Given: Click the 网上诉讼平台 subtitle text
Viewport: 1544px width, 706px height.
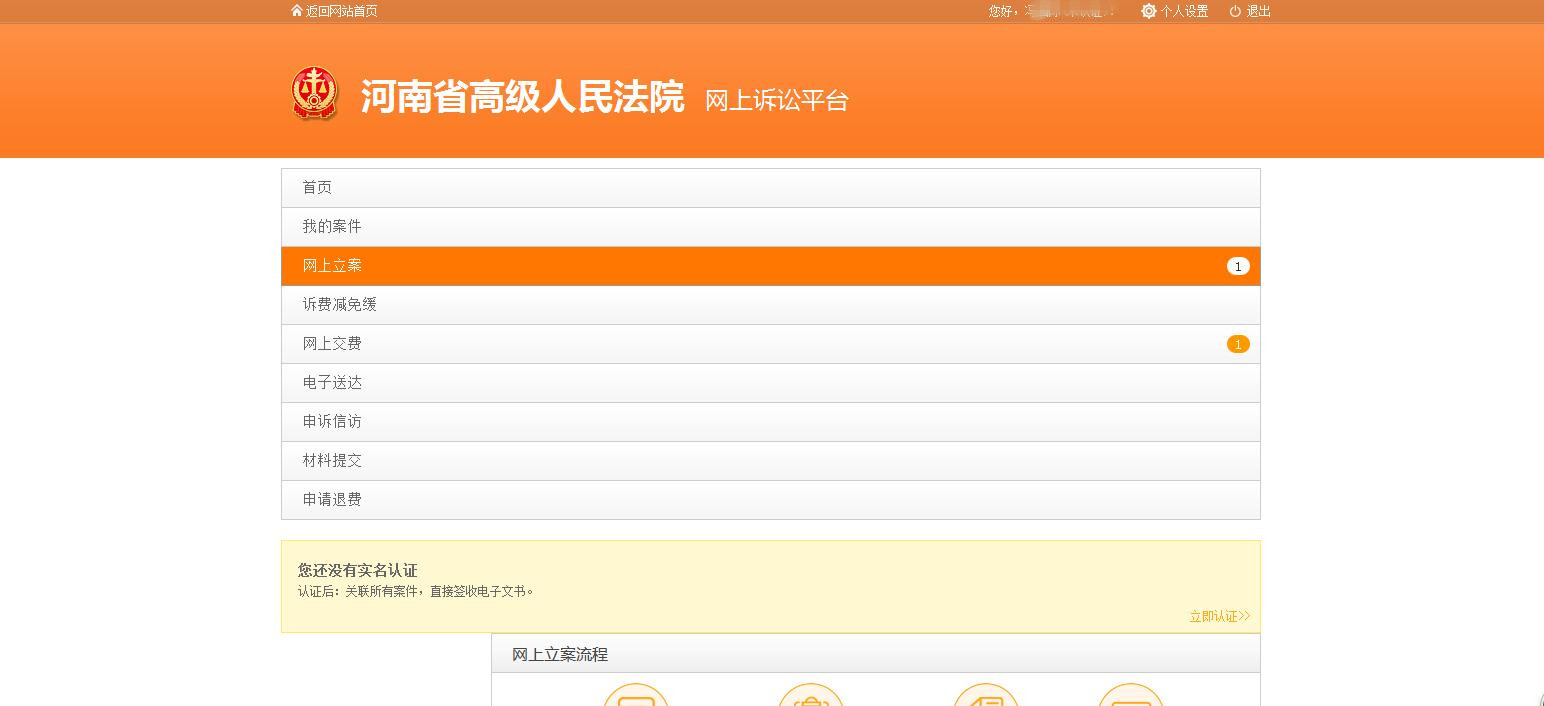Looking at the screenshot, I should (x=777, y=101).
